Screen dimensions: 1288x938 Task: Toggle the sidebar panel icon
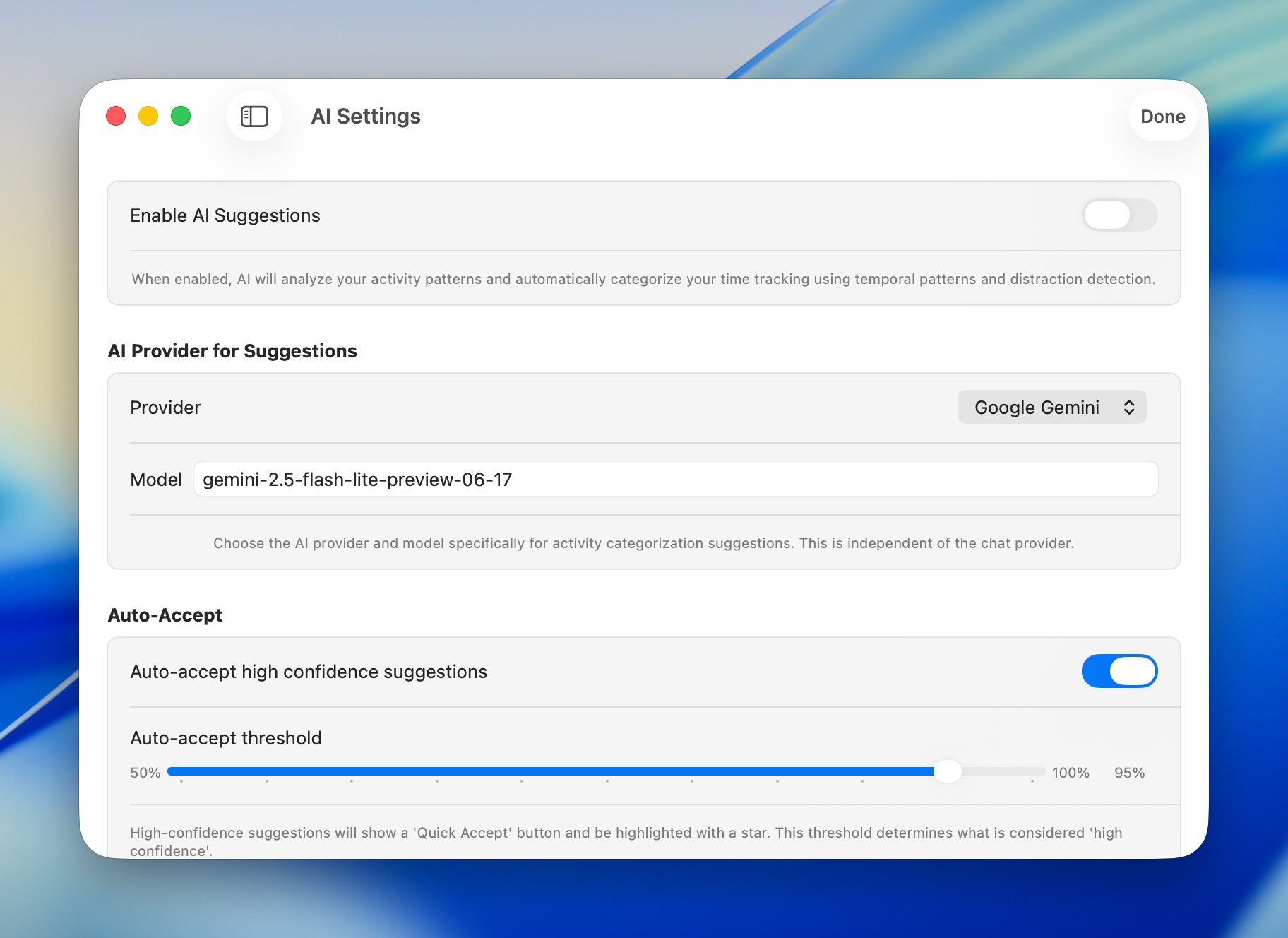click(254, 117)
